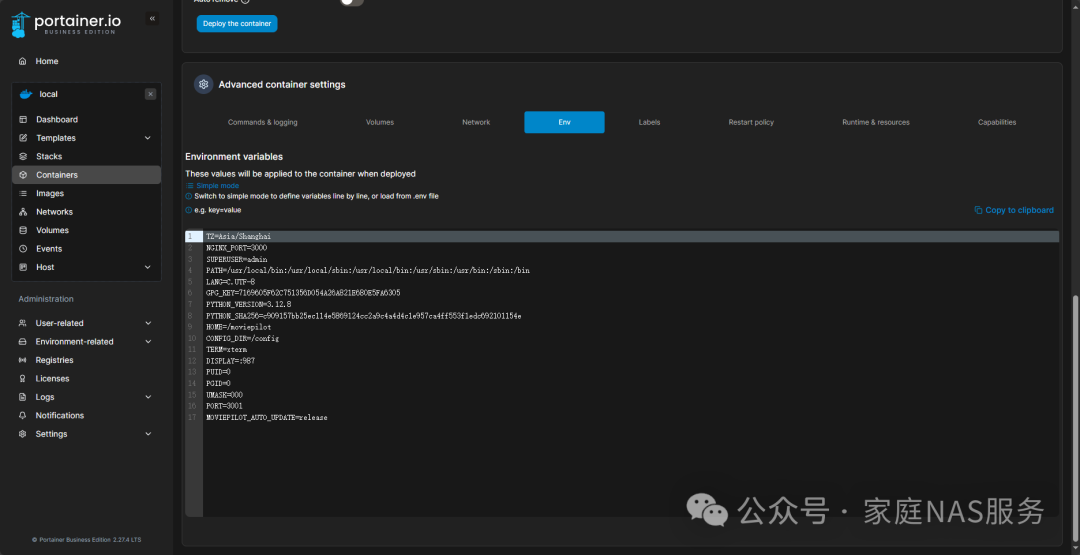Click the Dashboard icon
The width and height of the screenshot is (1080, 555).
coord(23,119)
